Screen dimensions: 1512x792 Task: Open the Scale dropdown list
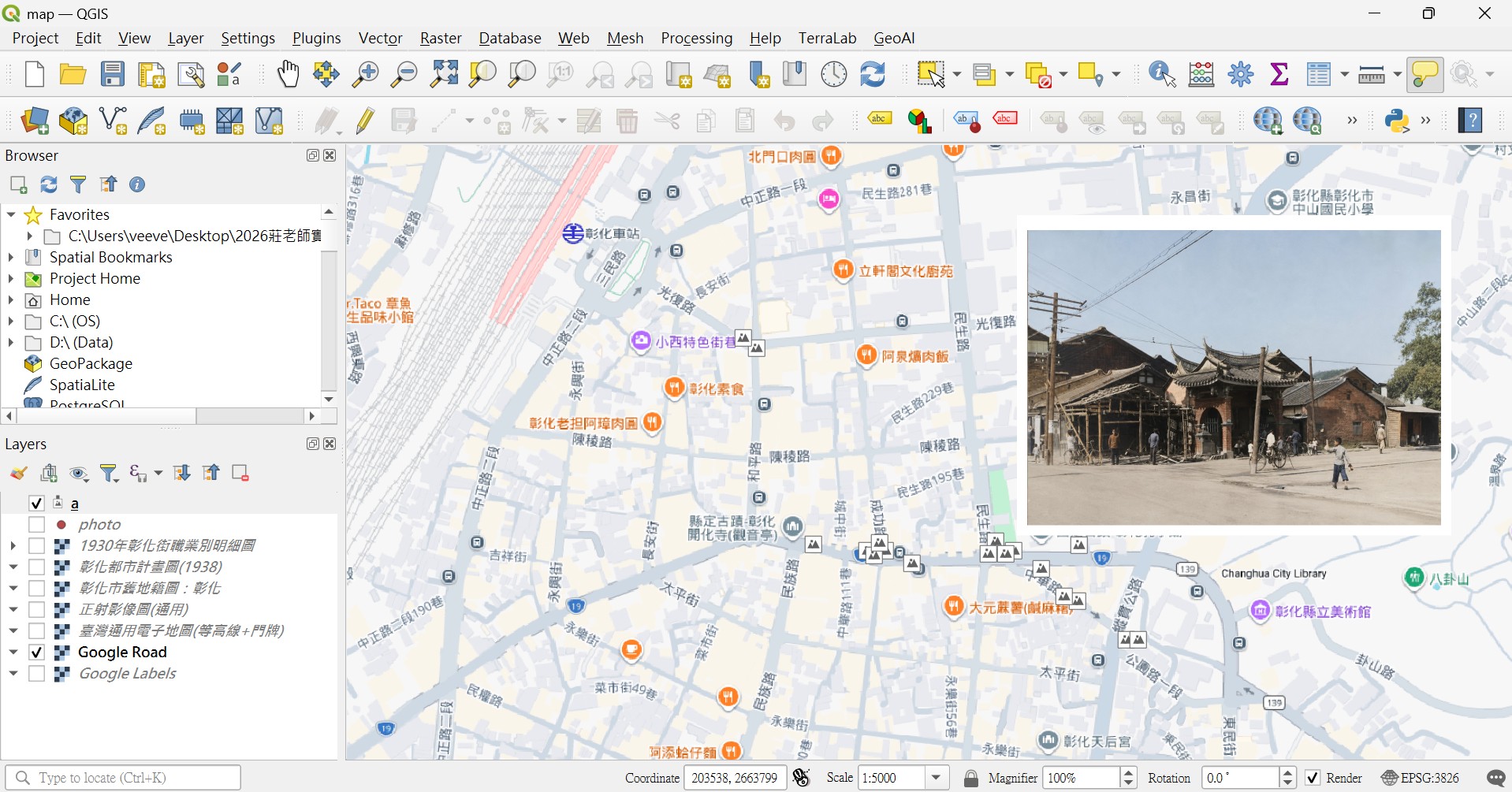(936, 778)
